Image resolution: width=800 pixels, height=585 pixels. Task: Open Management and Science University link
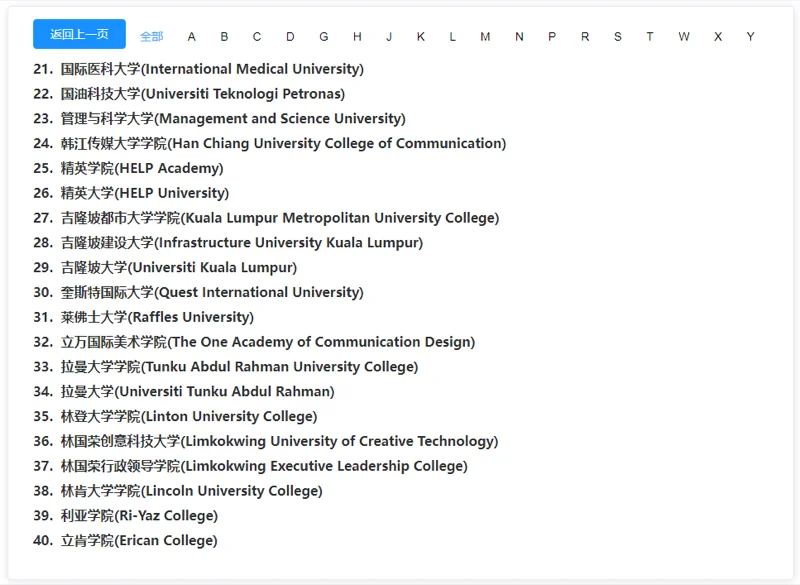click(233, 118)
